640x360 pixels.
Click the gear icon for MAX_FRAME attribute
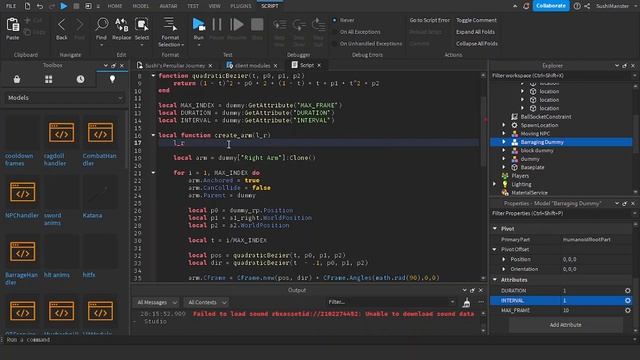pyautogui.click(x=627, y=310)
